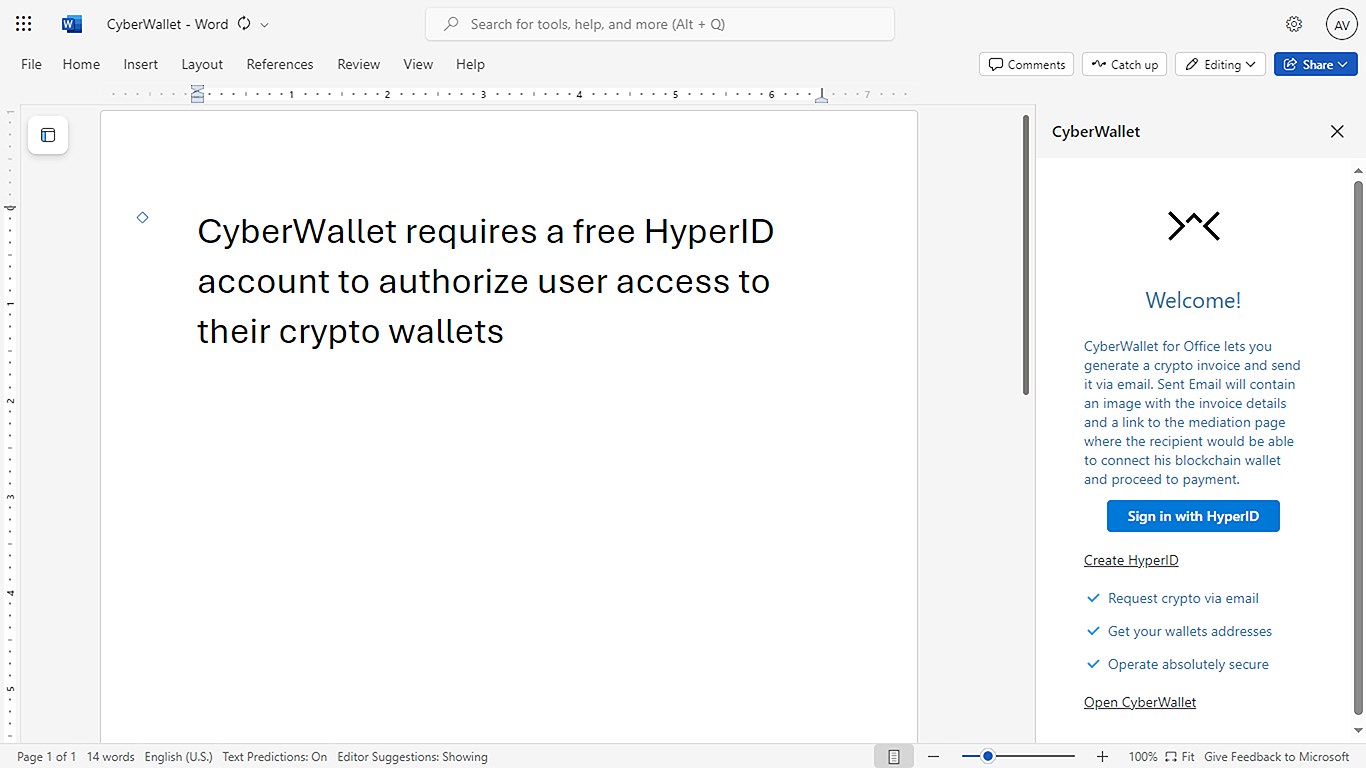Screen dimensions: 1366x768
Task: Click the document vertical scrollbar
Action: point(1025,255)
